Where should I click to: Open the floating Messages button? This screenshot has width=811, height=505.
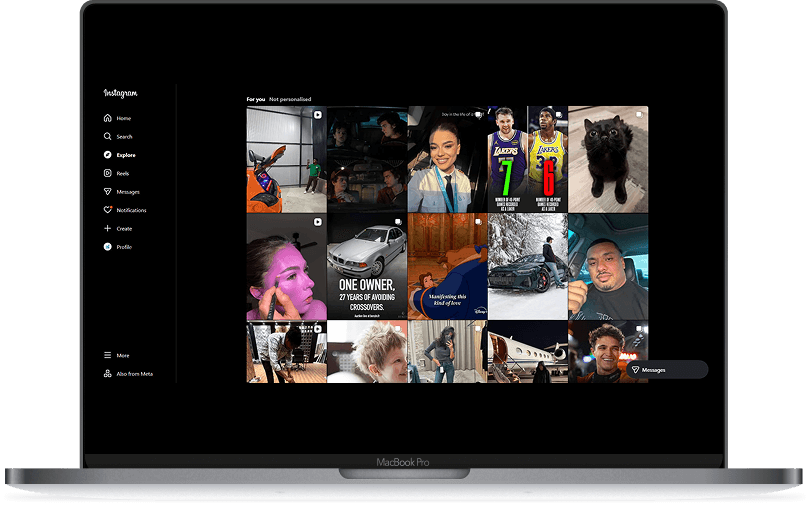667,370
